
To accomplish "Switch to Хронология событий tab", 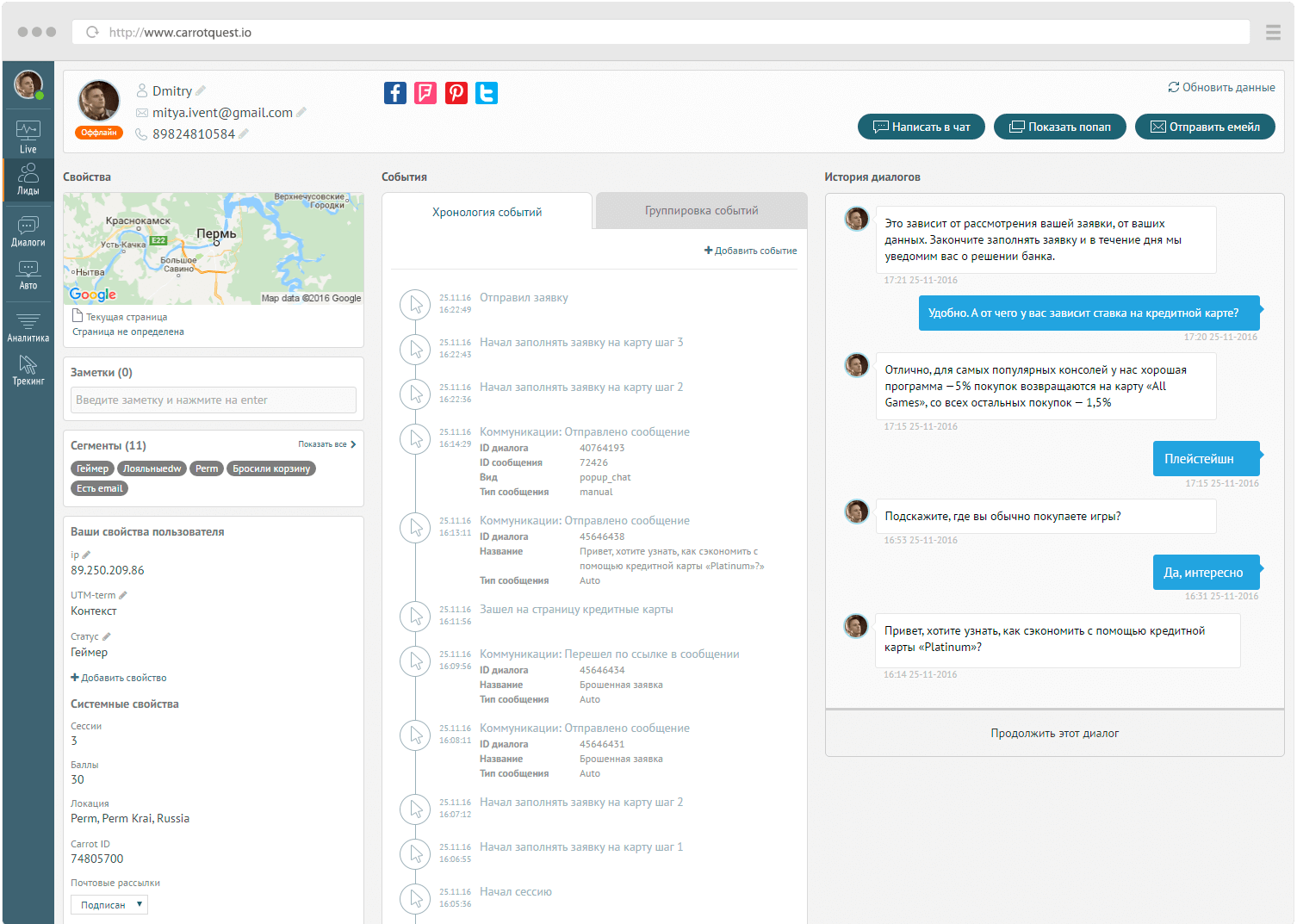I will [x=487, y=212].
